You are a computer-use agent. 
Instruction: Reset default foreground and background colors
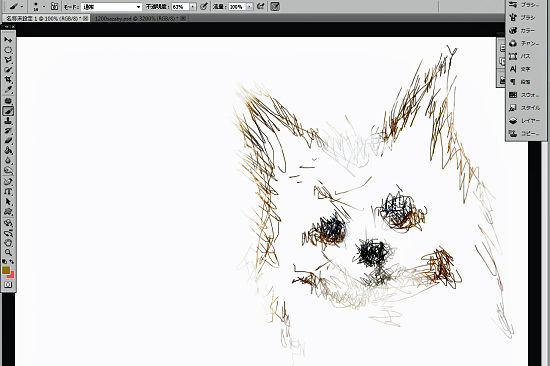[5, 262]
